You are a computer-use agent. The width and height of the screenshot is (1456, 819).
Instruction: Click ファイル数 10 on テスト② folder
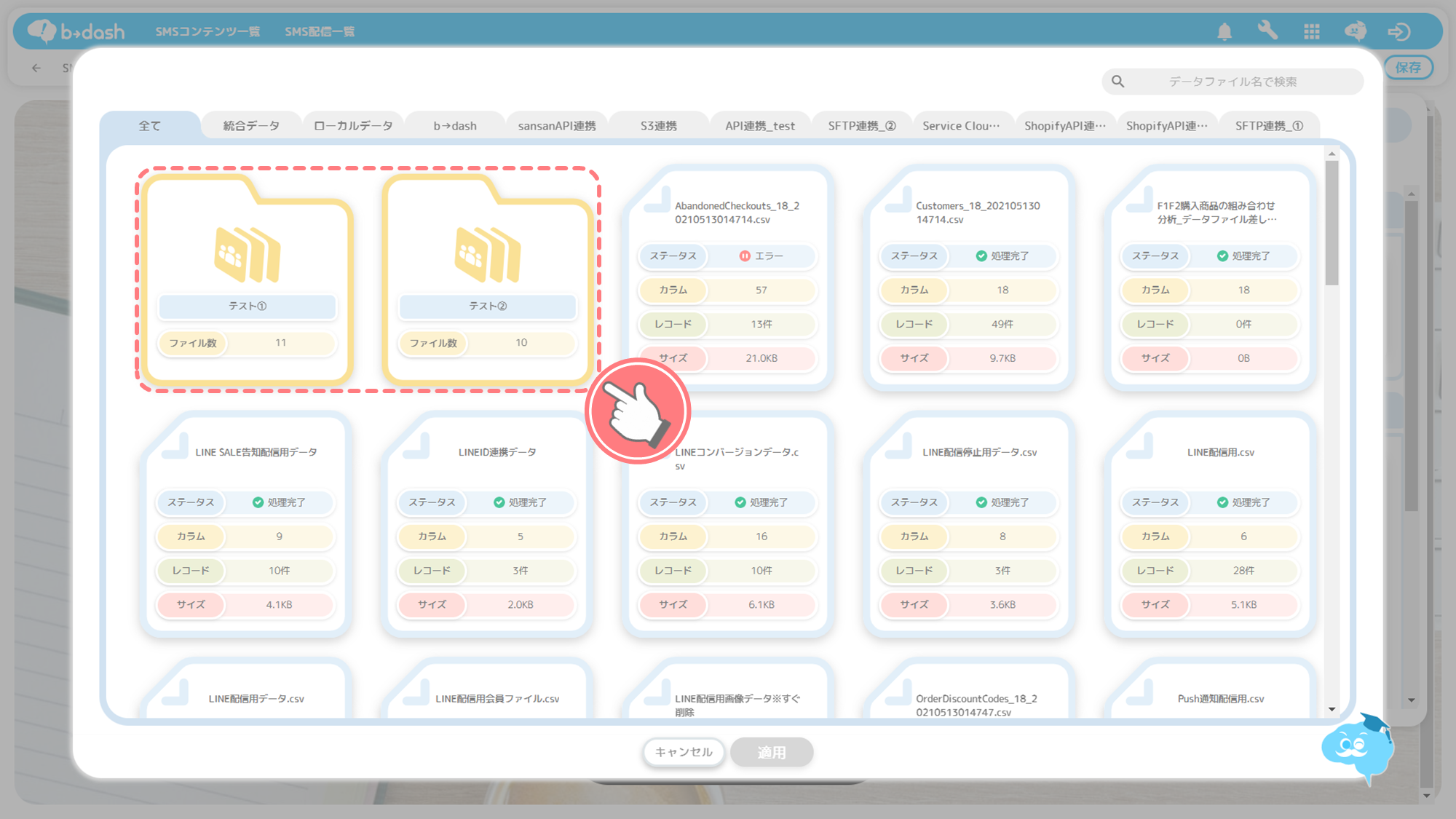click(488, 343)
